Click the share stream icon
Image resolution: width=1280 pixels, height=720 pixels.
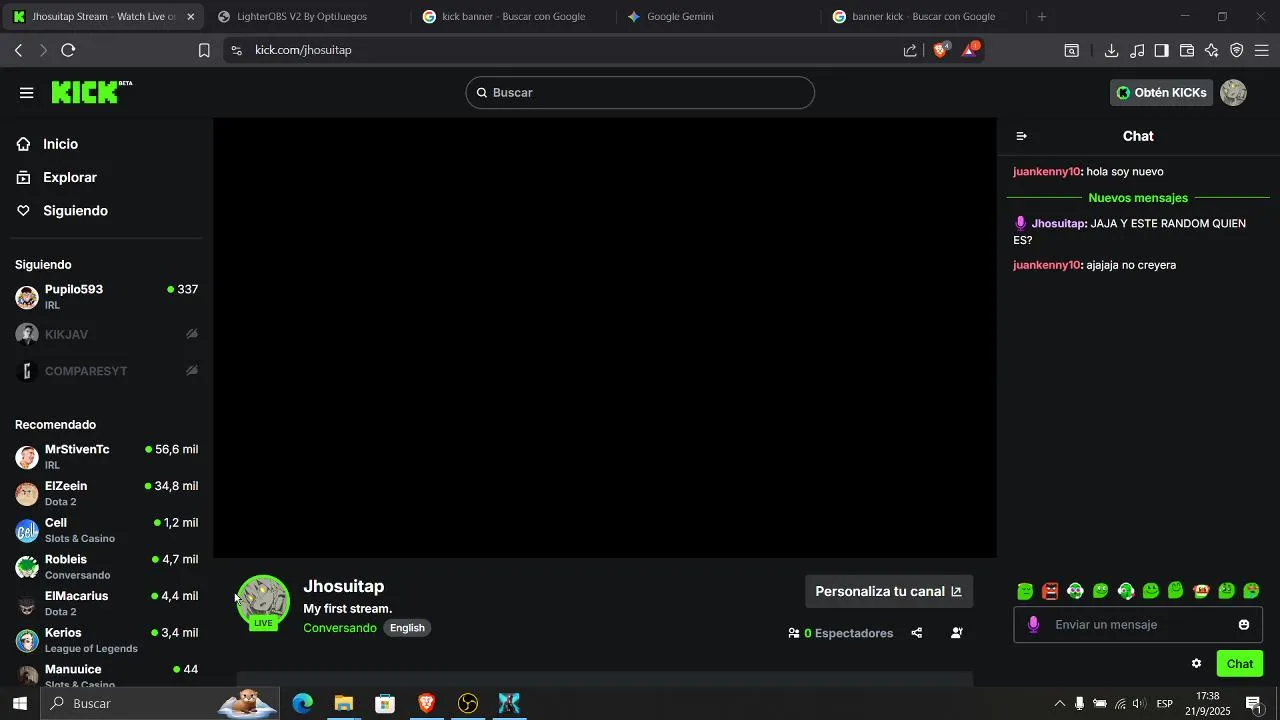point(917,633)
